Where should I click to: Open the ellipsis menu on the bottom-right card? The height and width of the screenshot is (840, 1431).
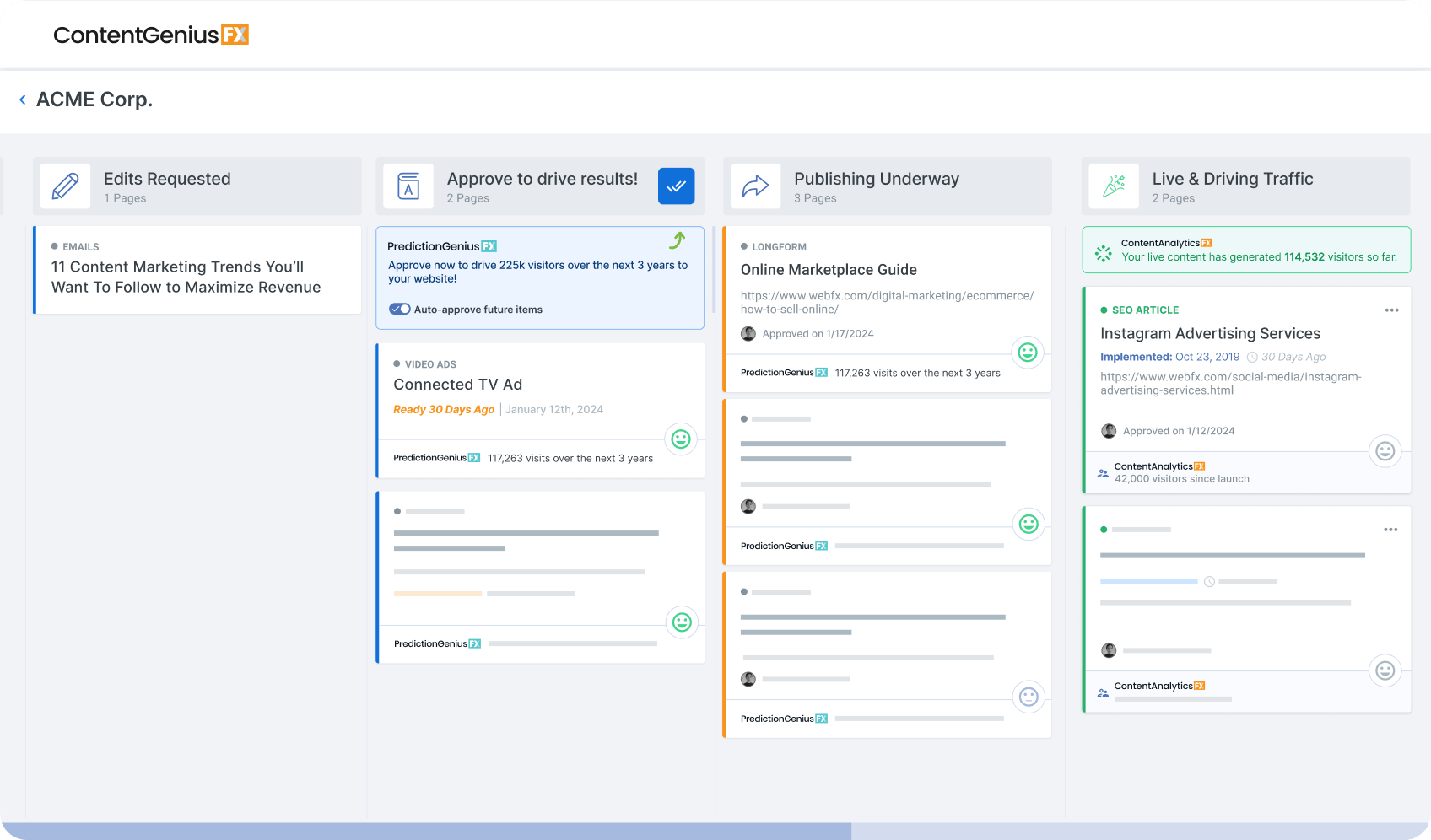(x=1391, y=530)
